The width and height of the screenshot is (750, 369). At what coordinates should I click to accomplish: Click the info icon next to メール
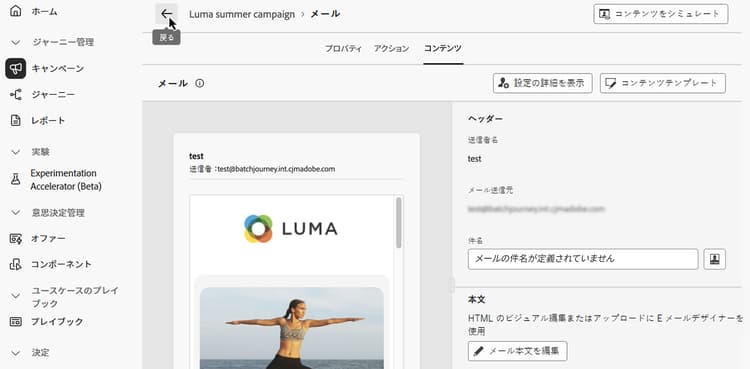click(200, 83)
